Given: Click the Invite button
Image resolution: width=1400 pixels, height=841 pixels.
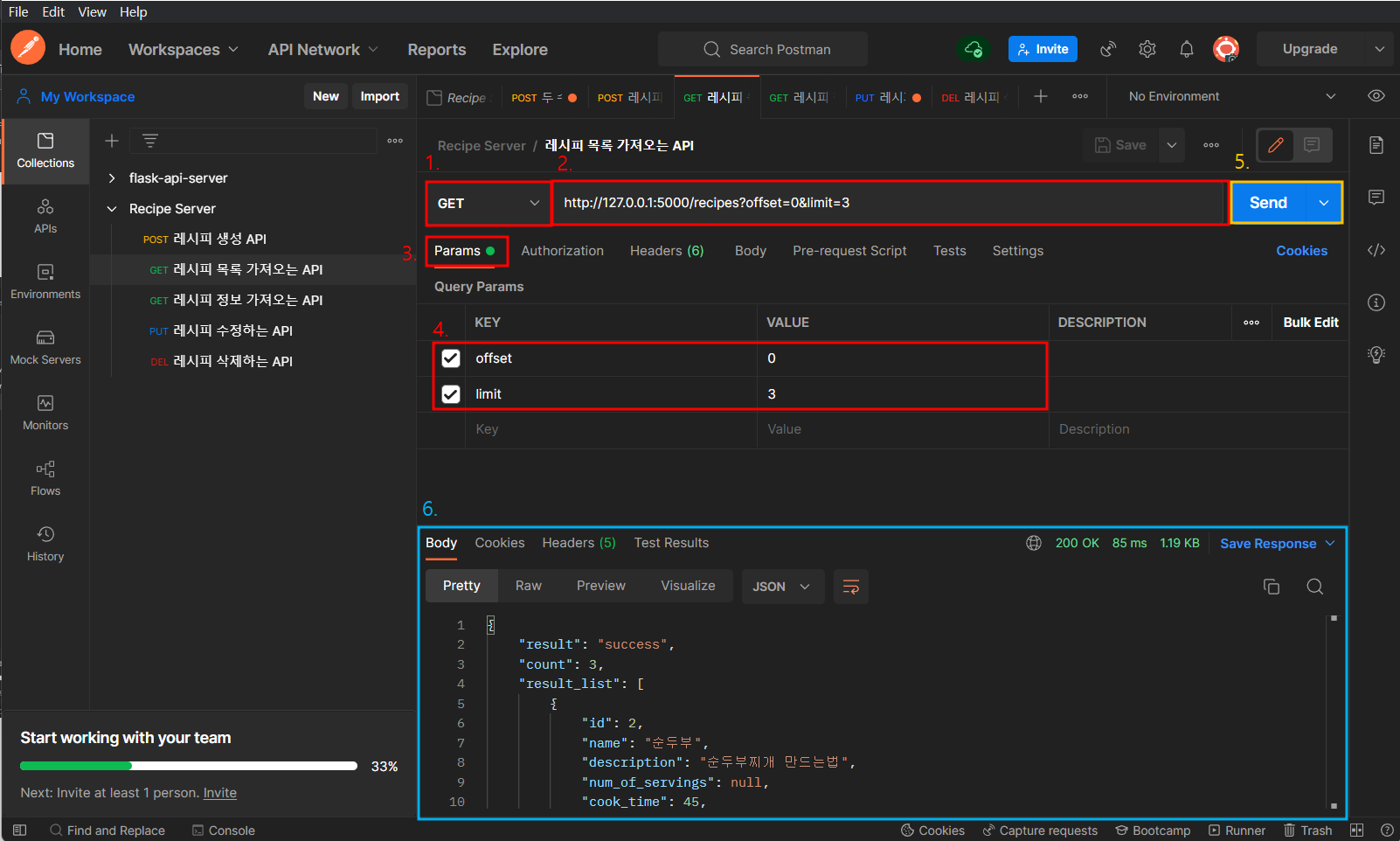Looking at the screenshot, I should pos(1043,49).
